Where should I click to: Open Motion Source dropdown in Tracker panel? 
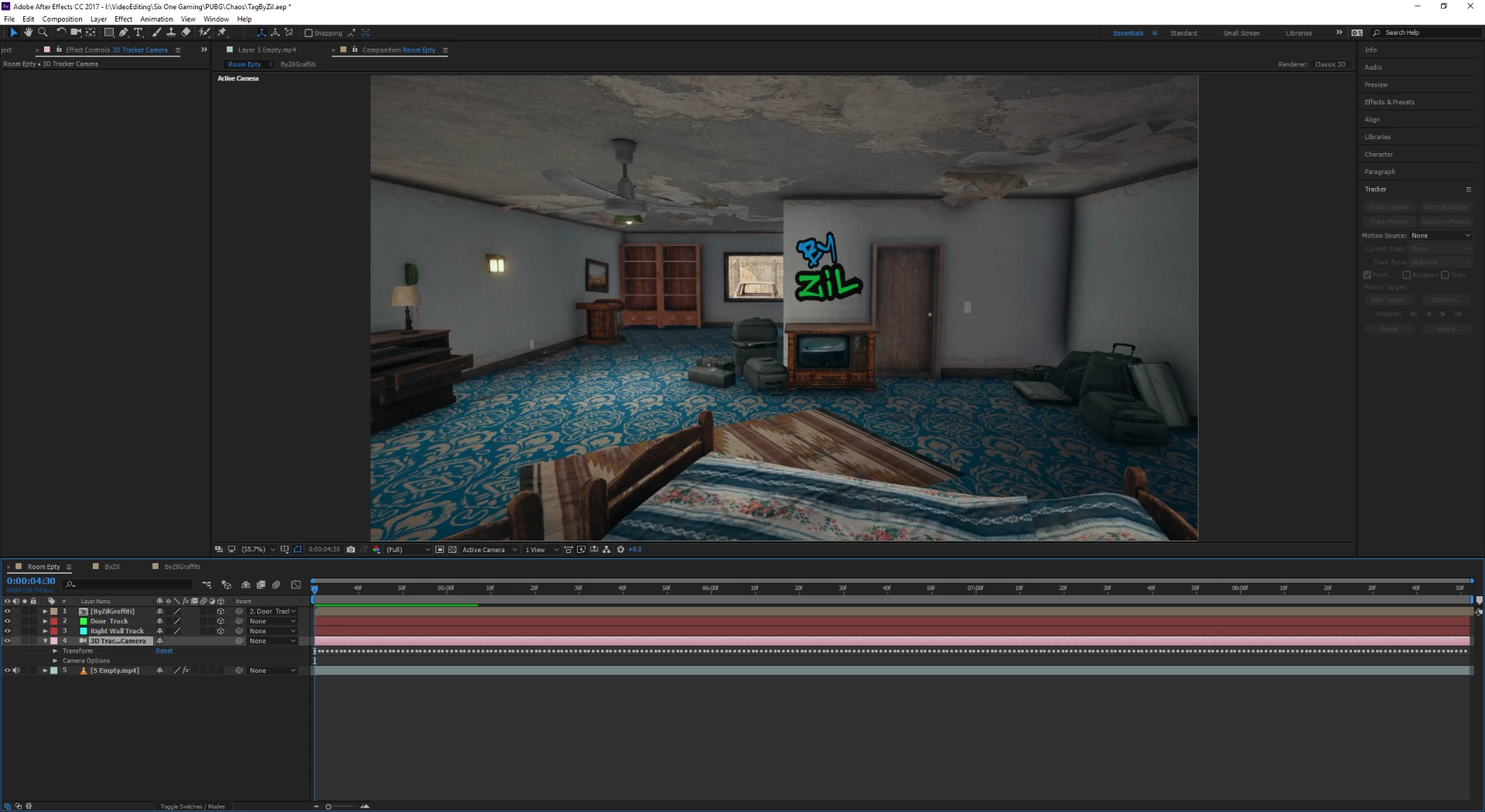pyautogui.click(x=1440, y=236)
